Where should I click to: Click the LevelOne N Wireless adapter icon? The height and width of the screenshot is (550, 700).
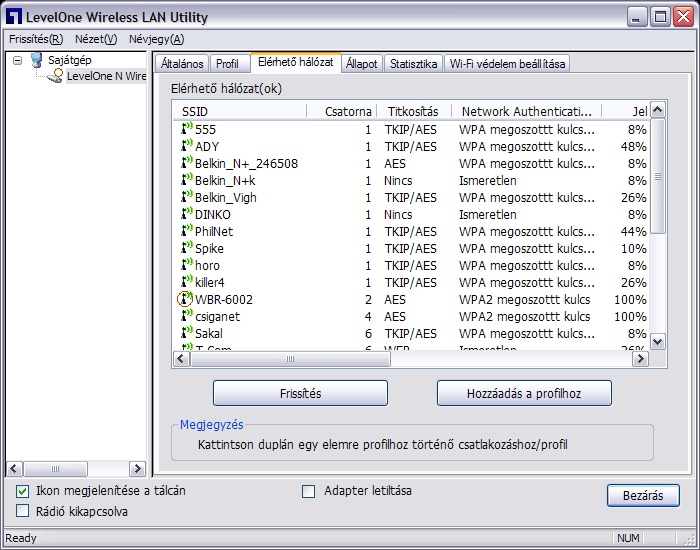point(55,75)
